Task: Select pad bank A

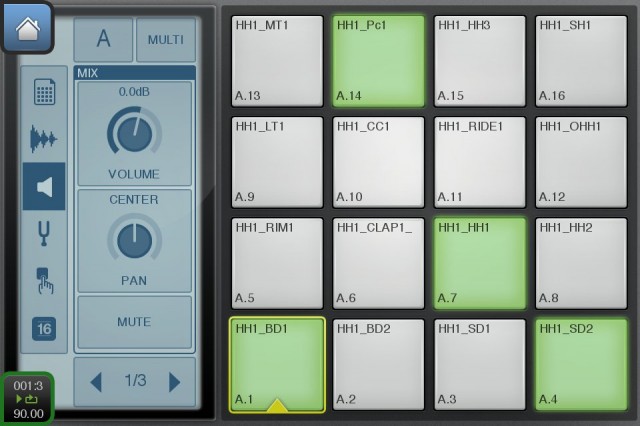Action: point(103,40)
